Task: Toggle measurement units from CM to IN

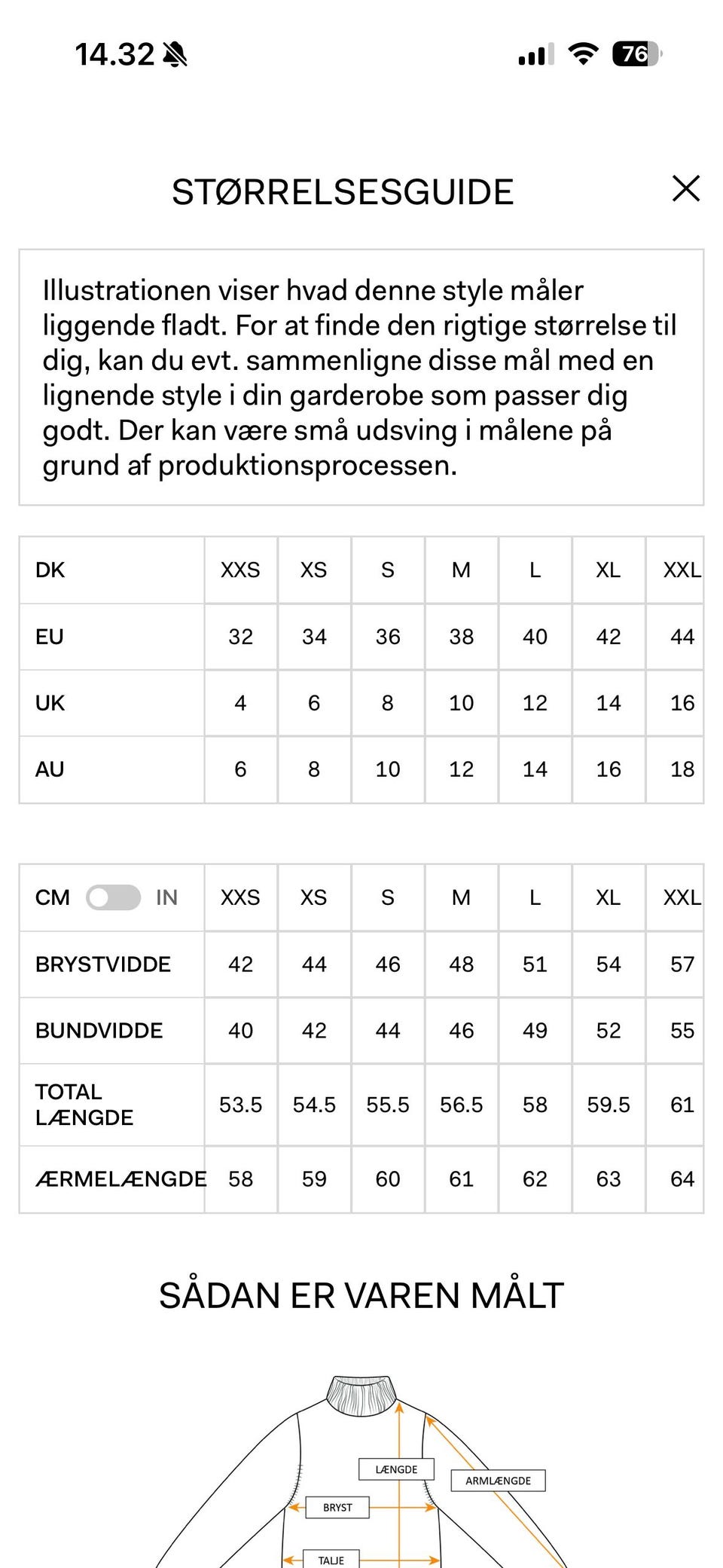Action: coord(113,897)
